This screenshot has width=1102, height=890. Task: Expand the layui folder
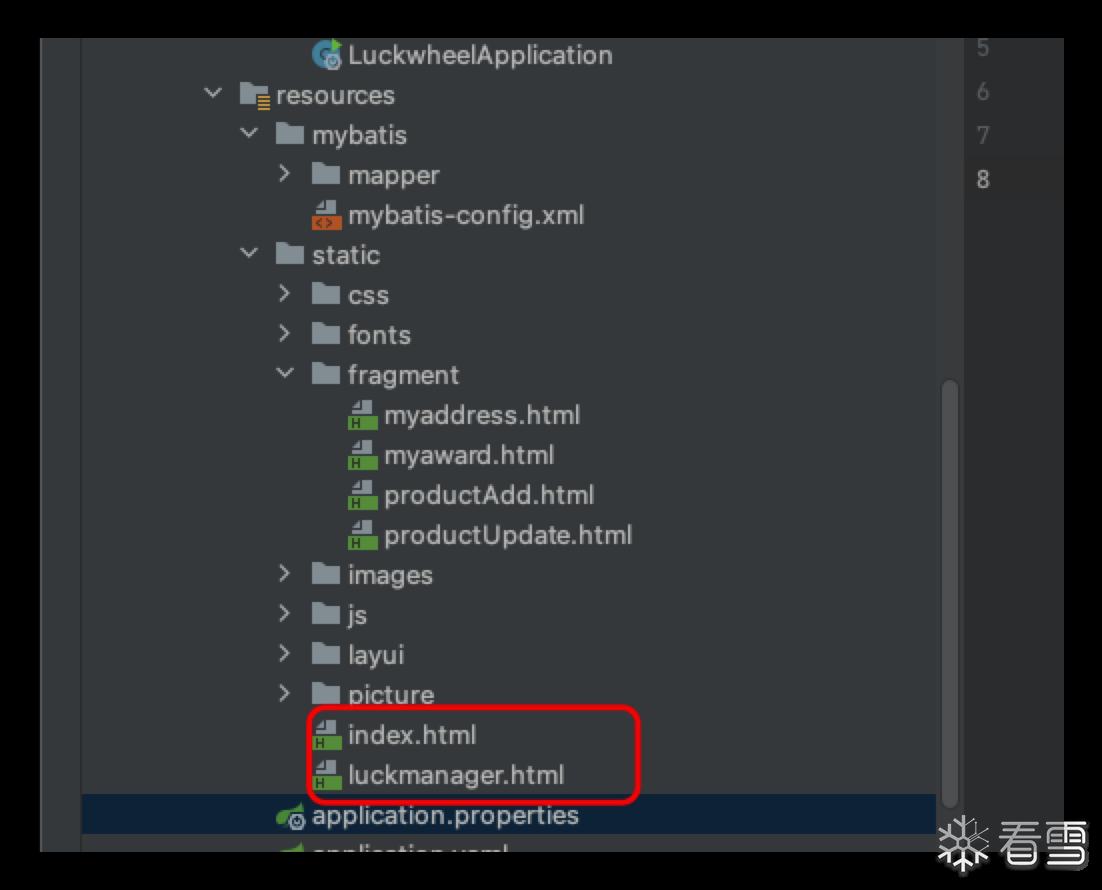click(x=285, y=654)
